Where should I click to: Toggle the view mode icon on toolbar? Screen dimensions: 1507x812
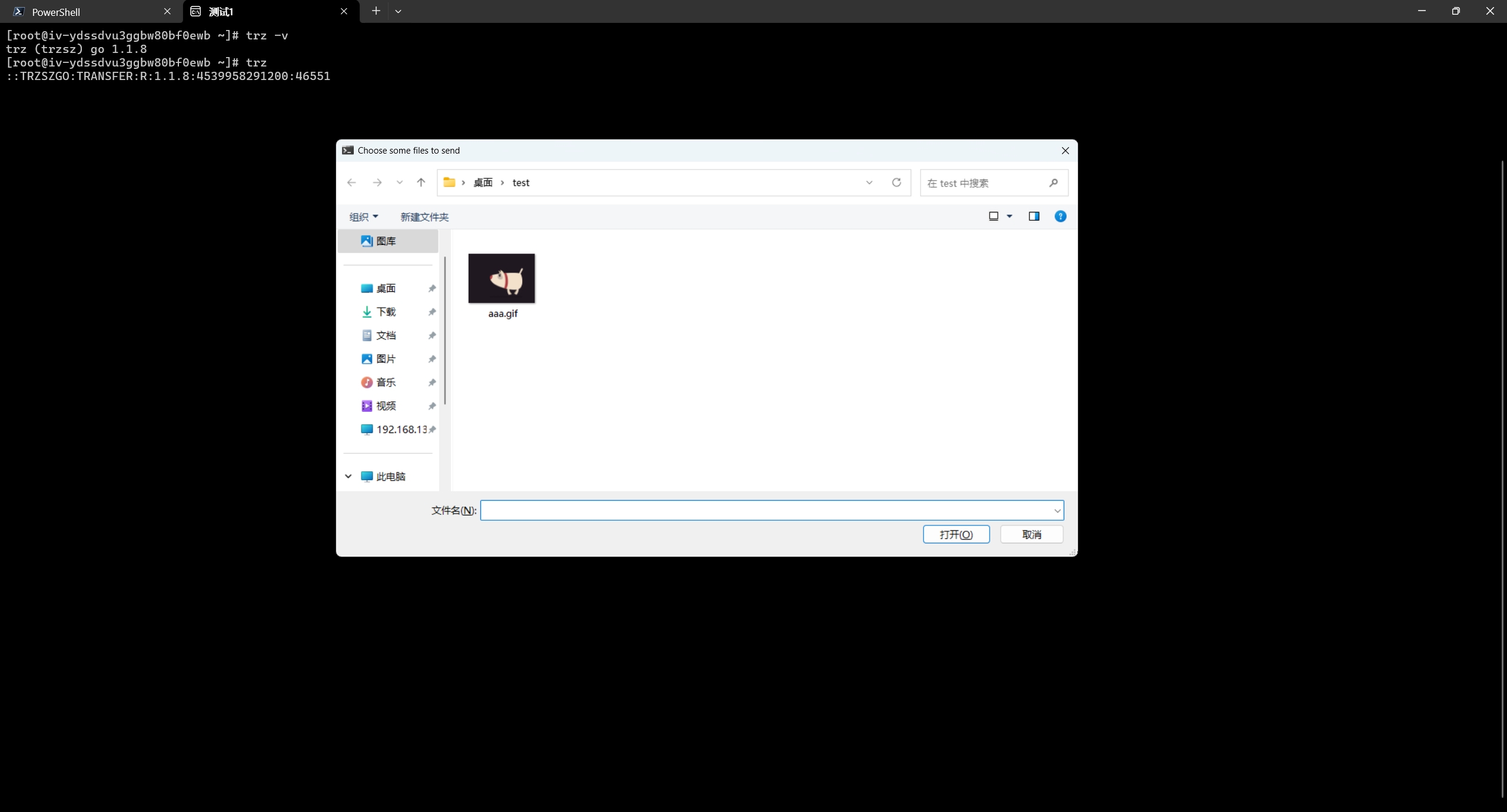(x=993, y=217)
